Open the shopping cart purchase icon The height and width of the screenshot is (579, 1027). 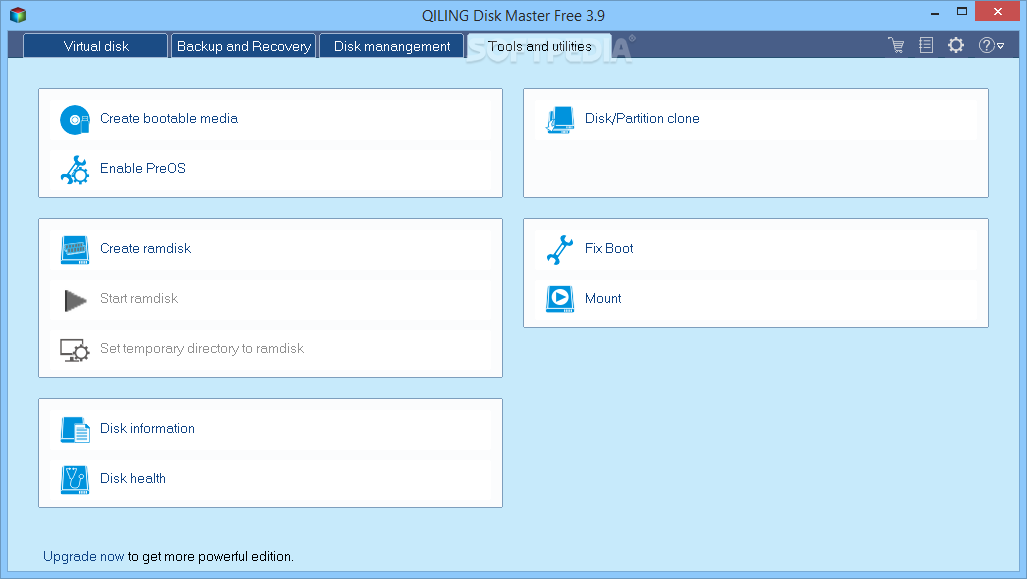(896, 45)
